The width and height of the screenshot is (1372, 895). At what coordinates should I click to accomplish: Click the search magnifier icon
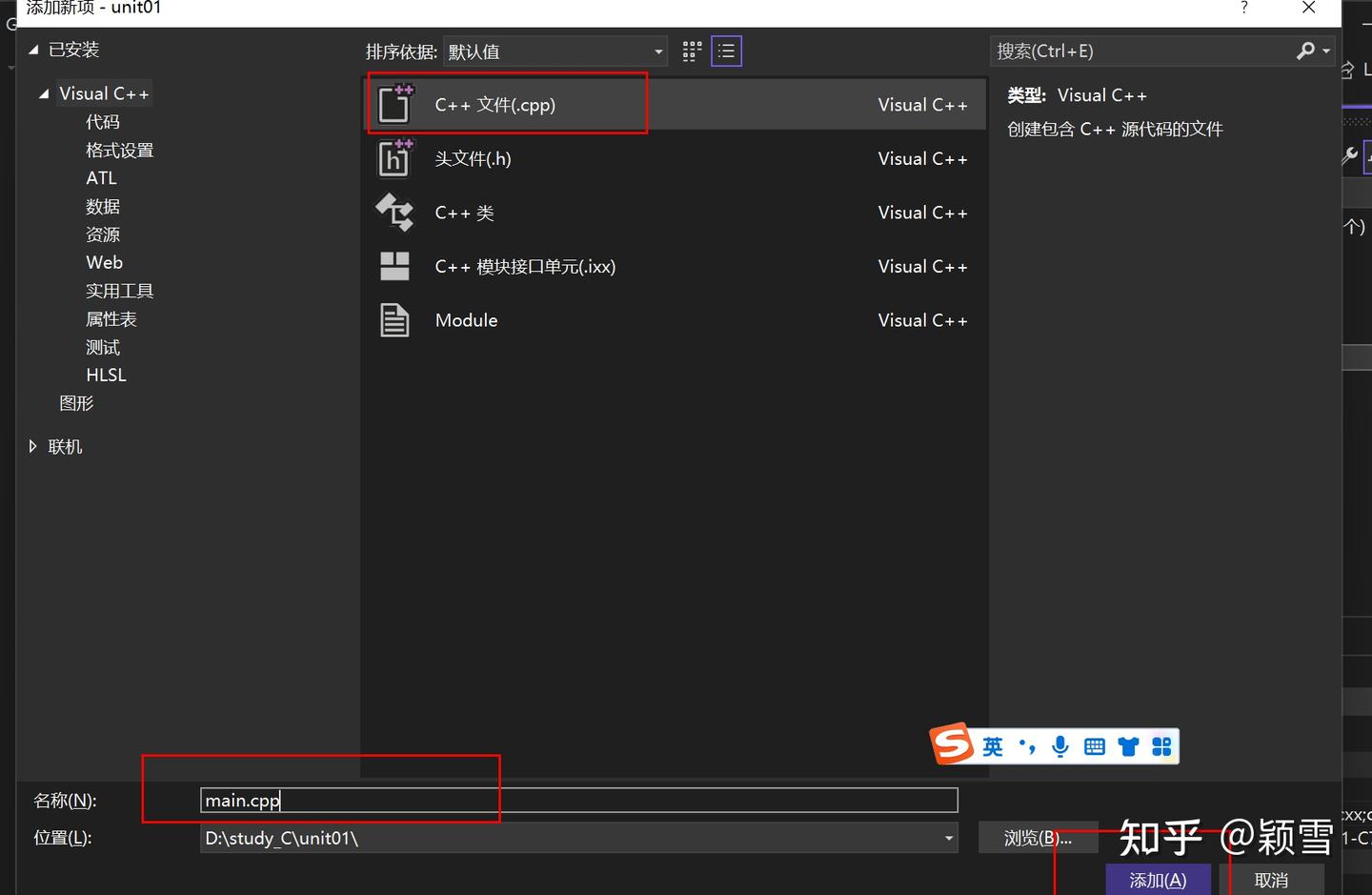point(1305,51)
